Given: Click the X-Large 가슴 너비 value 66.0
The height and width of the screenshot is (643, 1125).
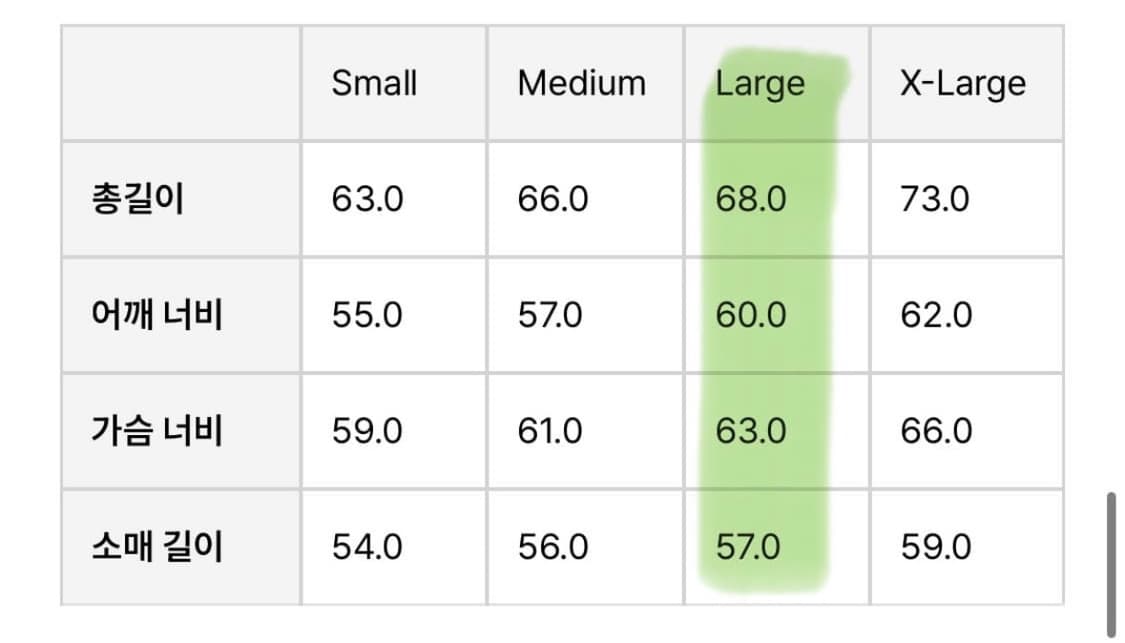Looking at the screenshot, I should click(936, 431).
